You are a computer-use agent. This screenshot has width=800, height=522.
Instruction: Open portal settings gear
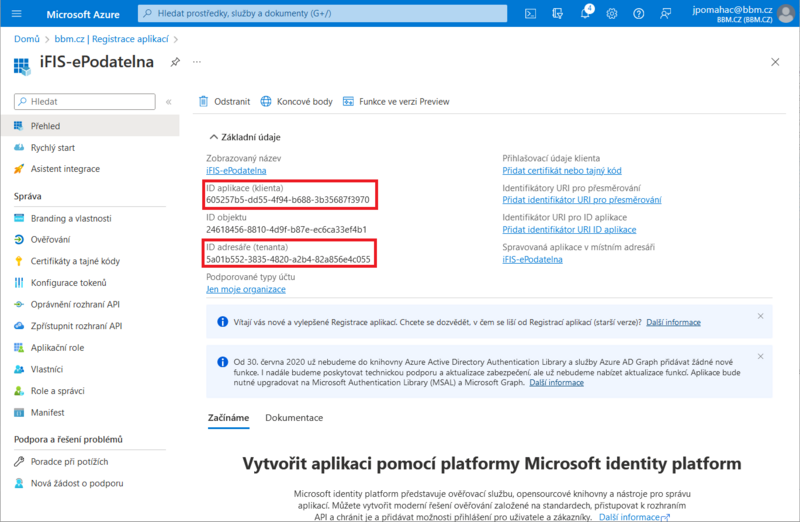coord(612,14)
